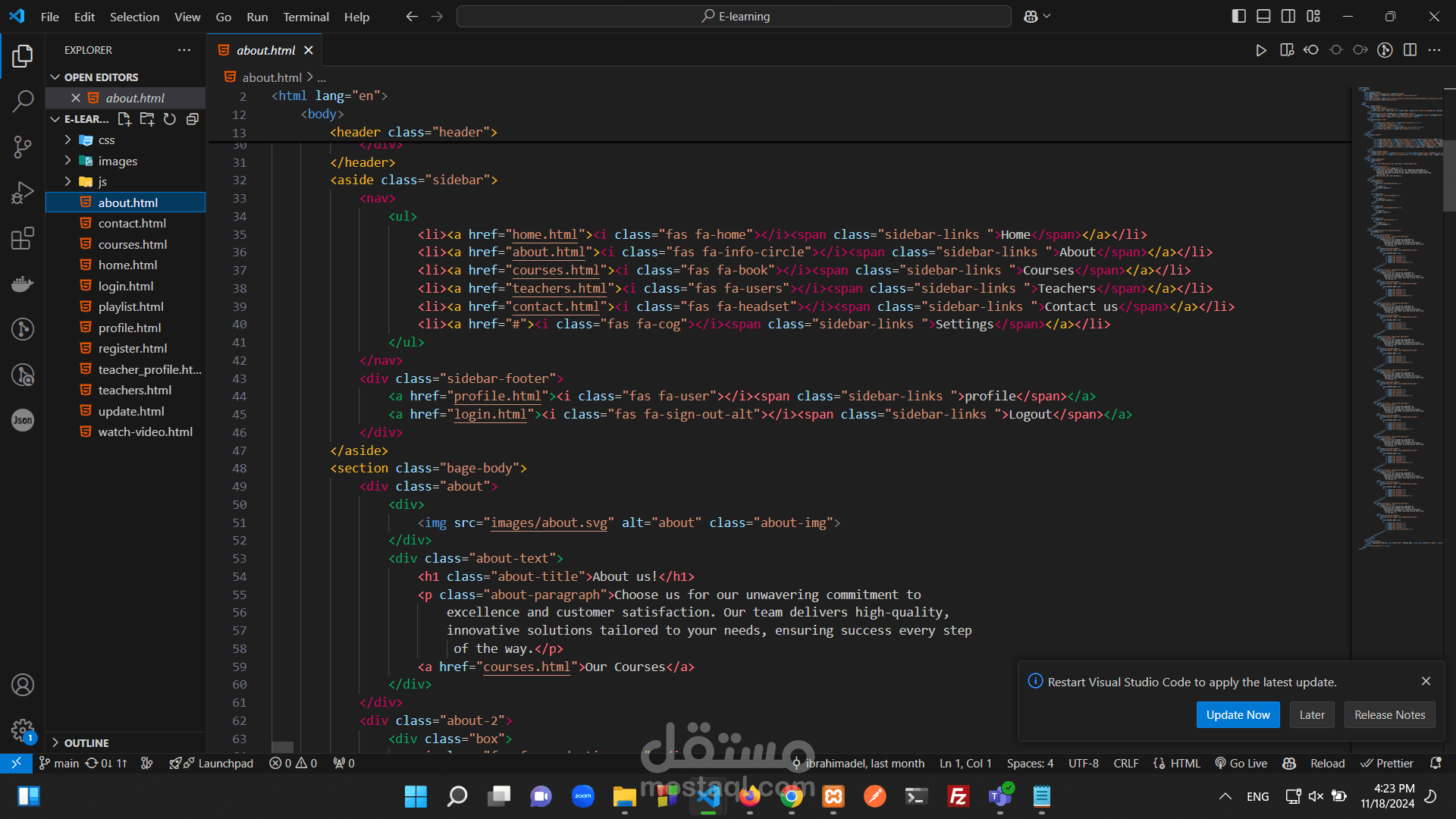The image size is (1456, 819).
Task: Click the Release Notes button
Action: click(x=1389, y=715)
